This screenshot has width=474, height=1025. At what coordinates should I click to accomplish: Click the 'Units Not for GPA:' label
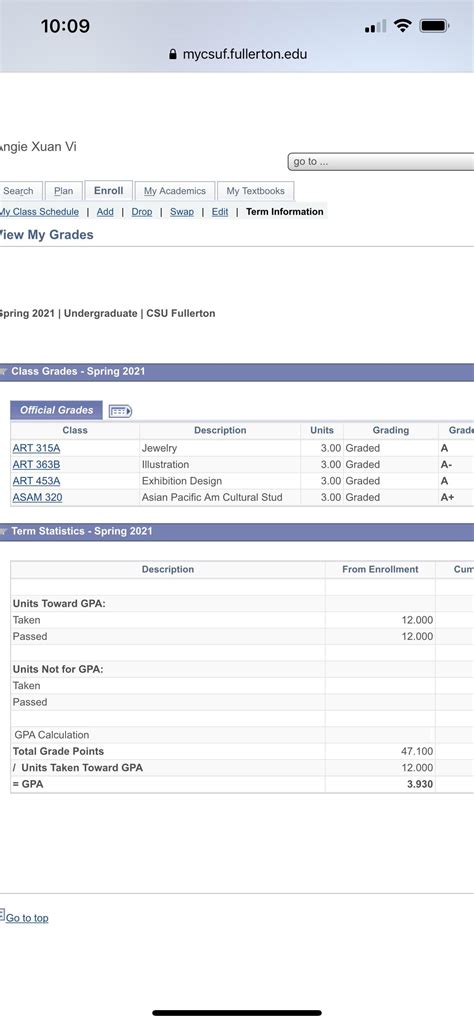pos(58,669)
